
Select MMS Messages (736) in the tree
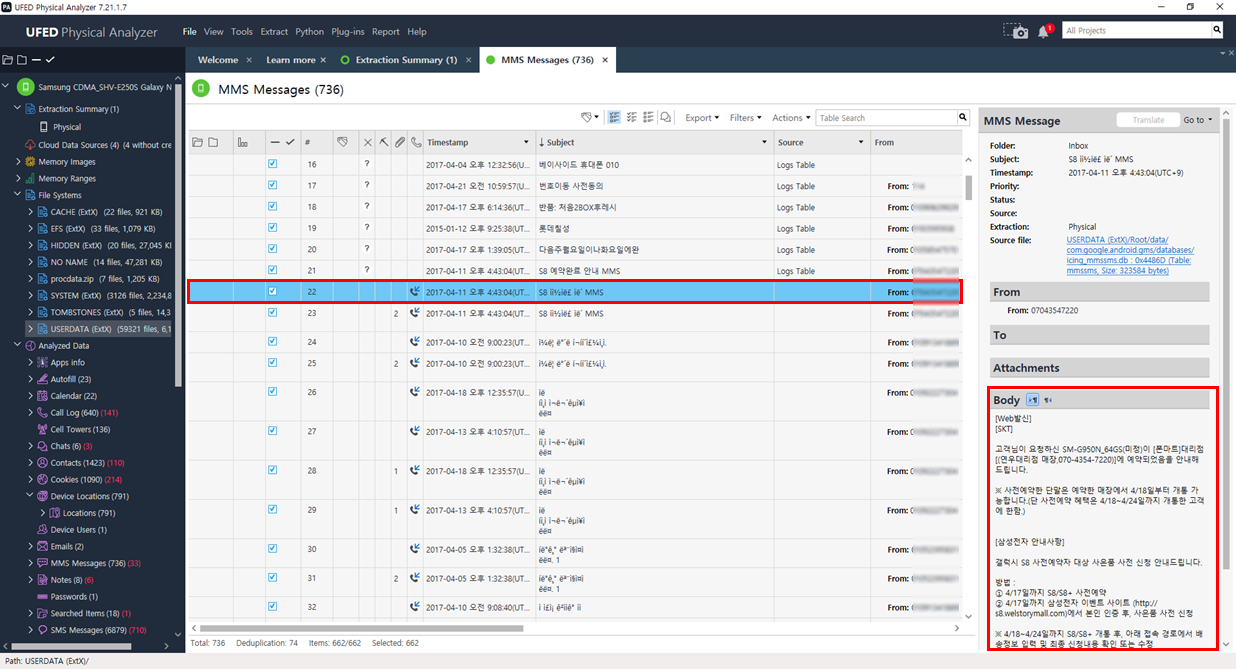point(88,563)
